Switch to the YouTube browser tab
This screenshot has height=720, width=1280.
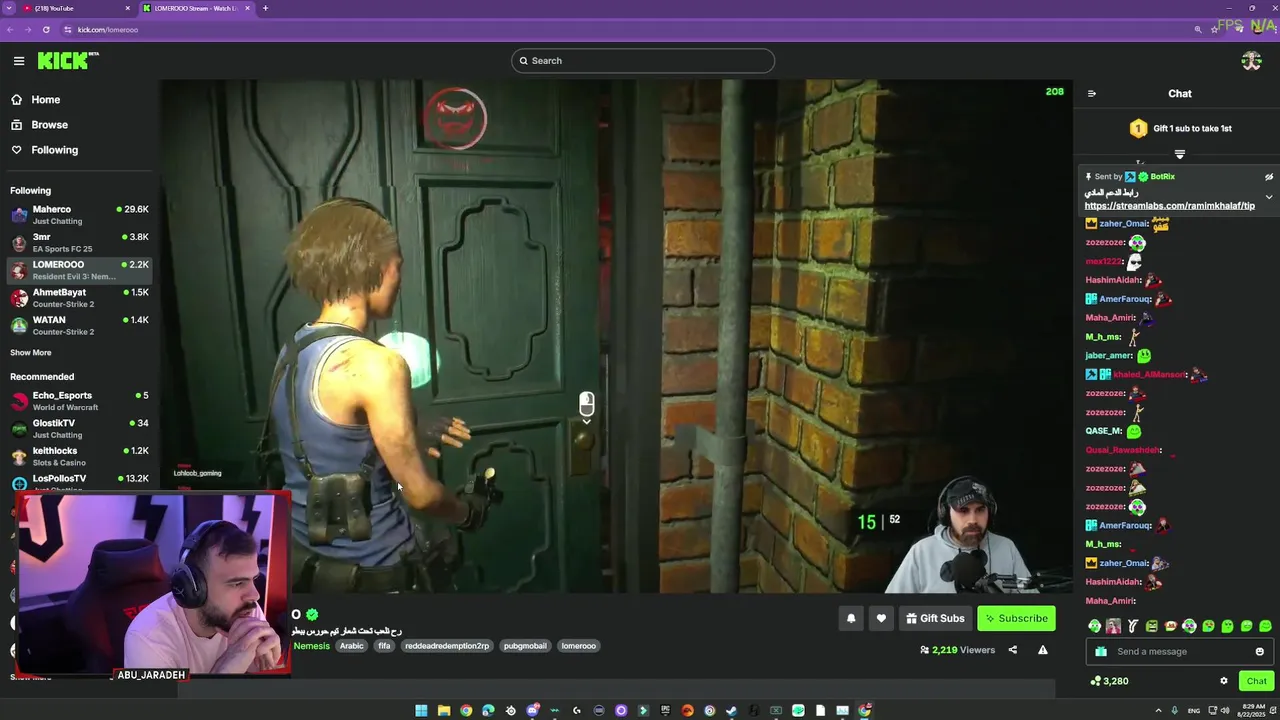click(x=75, y=8)
